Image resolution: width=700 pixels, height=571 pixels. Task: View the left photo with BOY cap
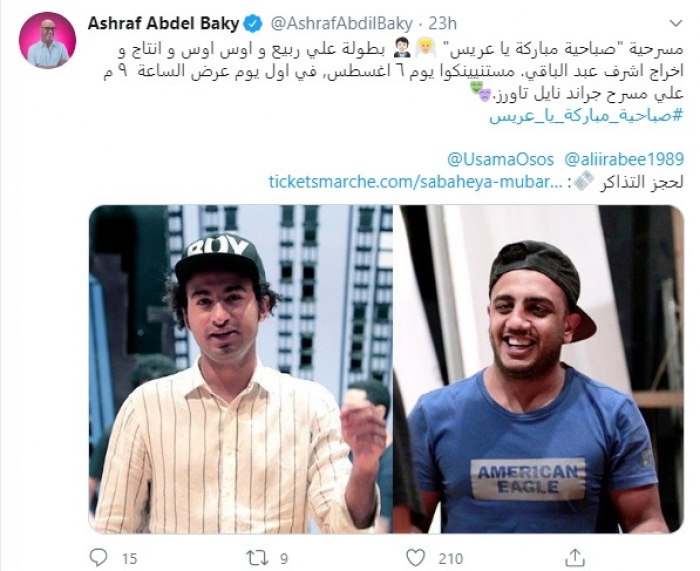coord(241,369)
